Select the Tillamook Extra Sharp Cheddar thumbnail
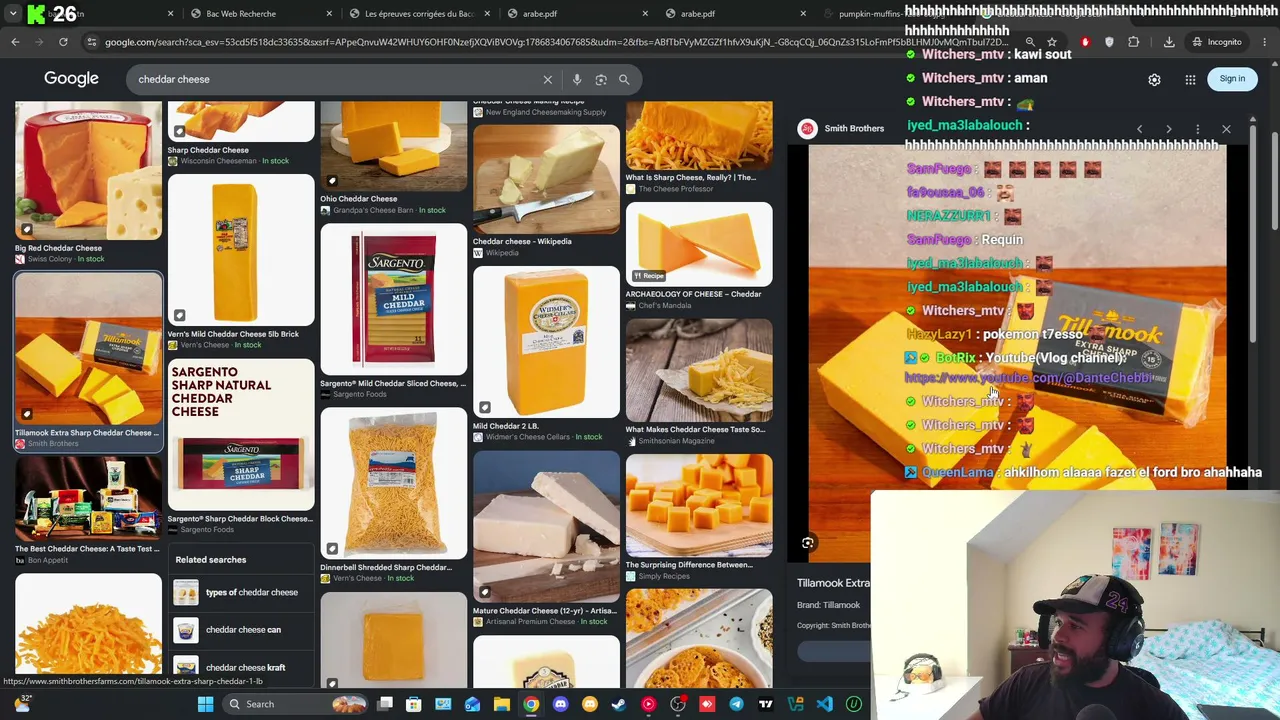Image resolution: width=1280 pixels, height=720 pixels. (88, 348)
